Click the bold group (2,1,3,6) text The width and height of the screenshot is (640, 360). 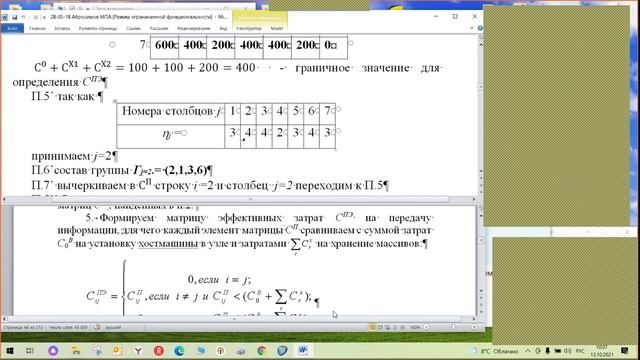coord(185,170)
